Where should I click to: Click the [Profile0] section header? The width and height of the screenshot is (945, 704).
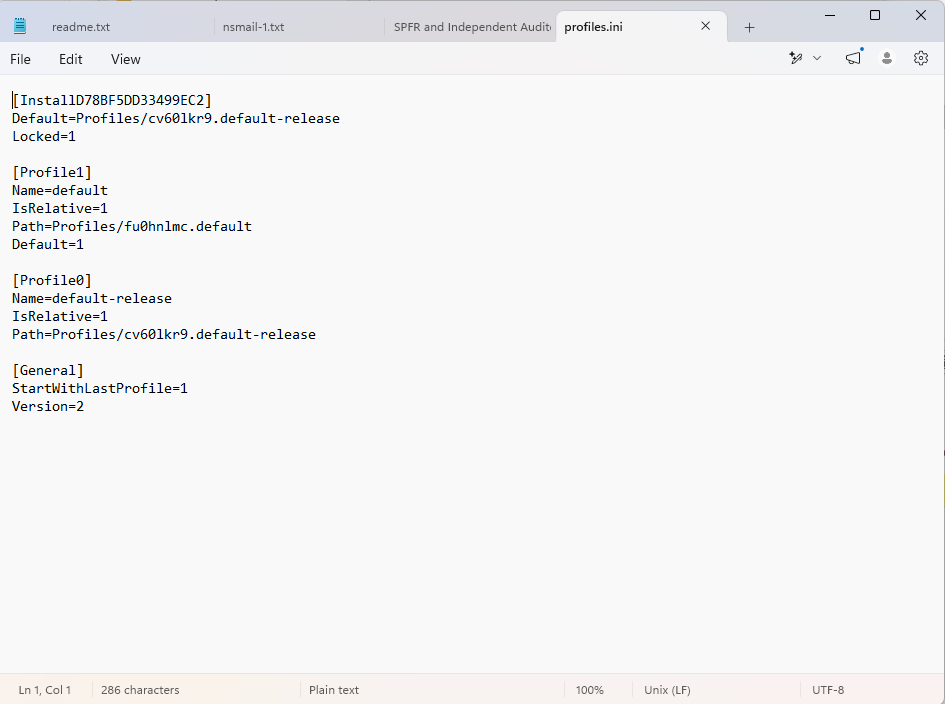52,280
